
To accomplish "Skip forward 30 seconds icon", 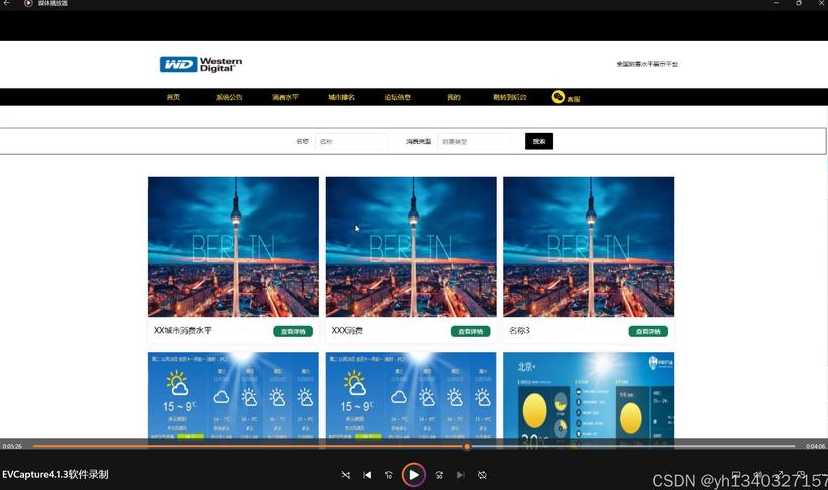I will (439, 475).
